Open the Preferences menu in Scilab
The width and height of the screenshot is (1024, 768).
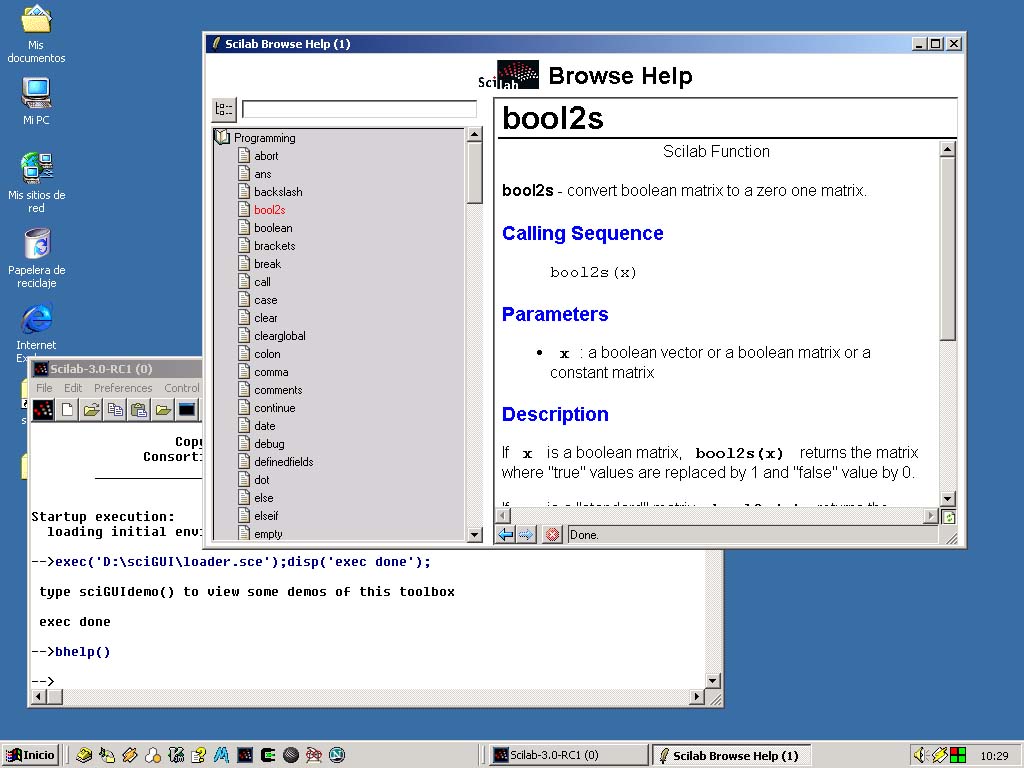(x=123, y=388)
